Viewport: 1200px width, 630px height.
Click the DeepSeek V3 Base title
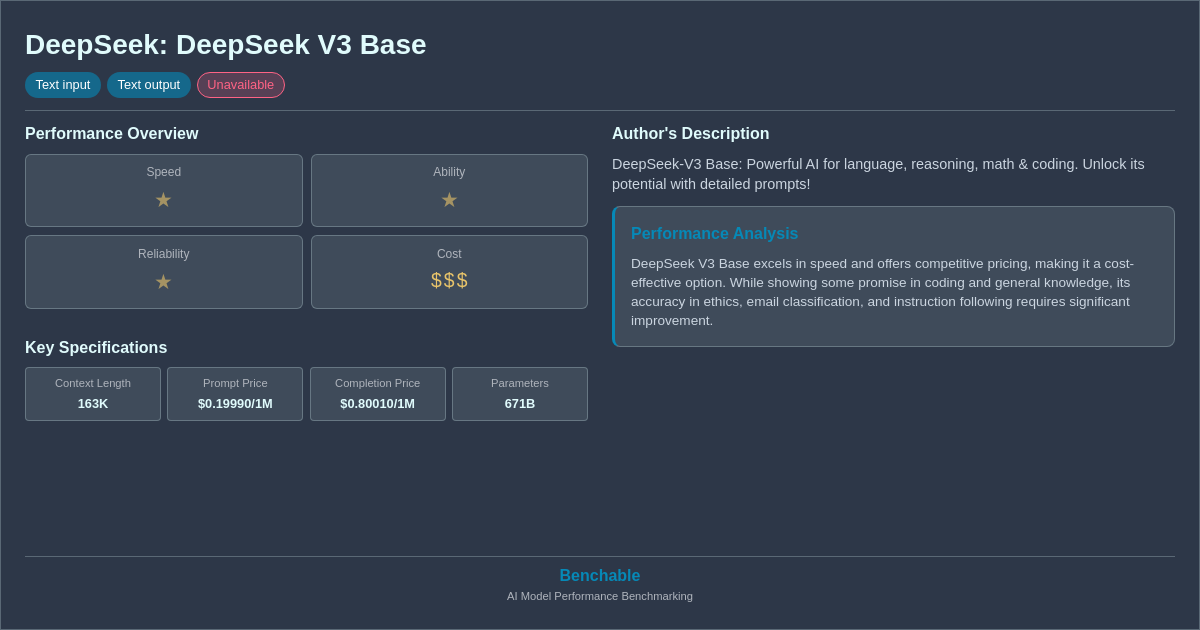[x=226, y=45]
